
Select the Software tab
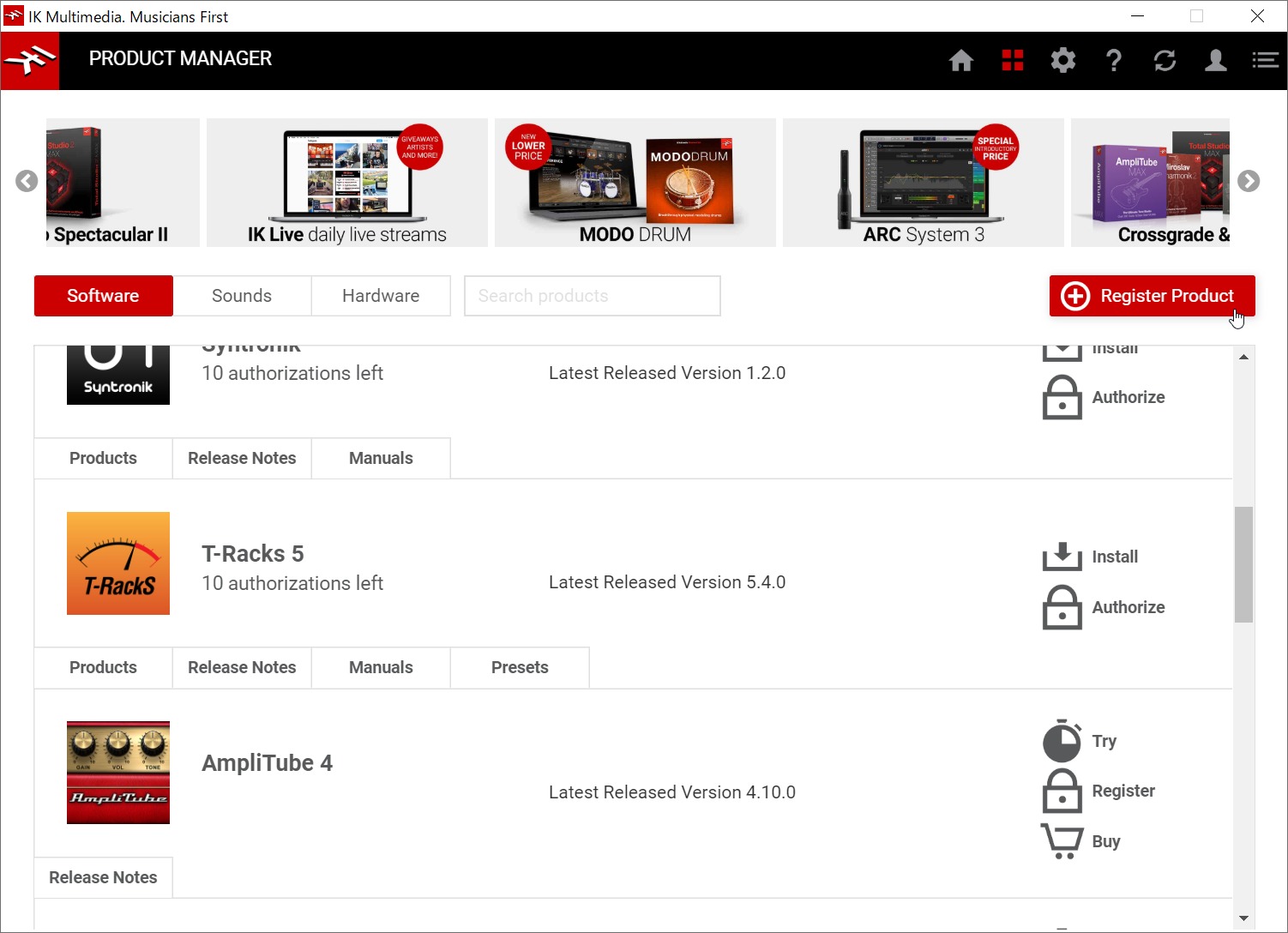[x=103, y=296]
